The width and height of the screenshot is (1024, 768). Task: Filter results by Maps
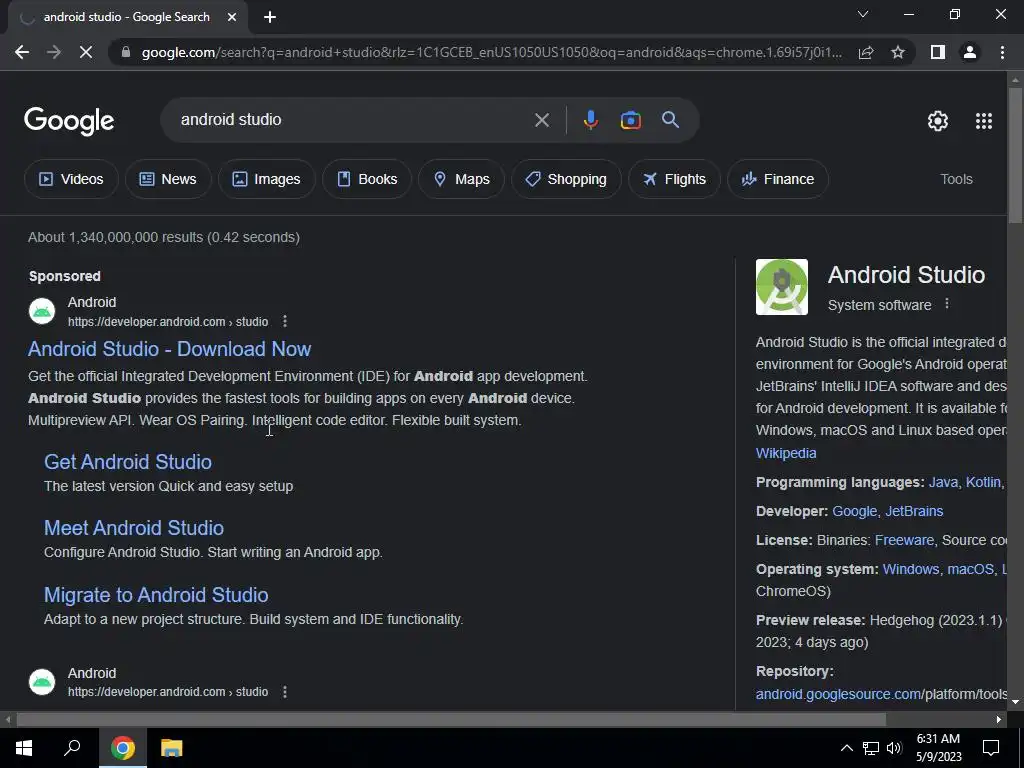coord(461,179)
